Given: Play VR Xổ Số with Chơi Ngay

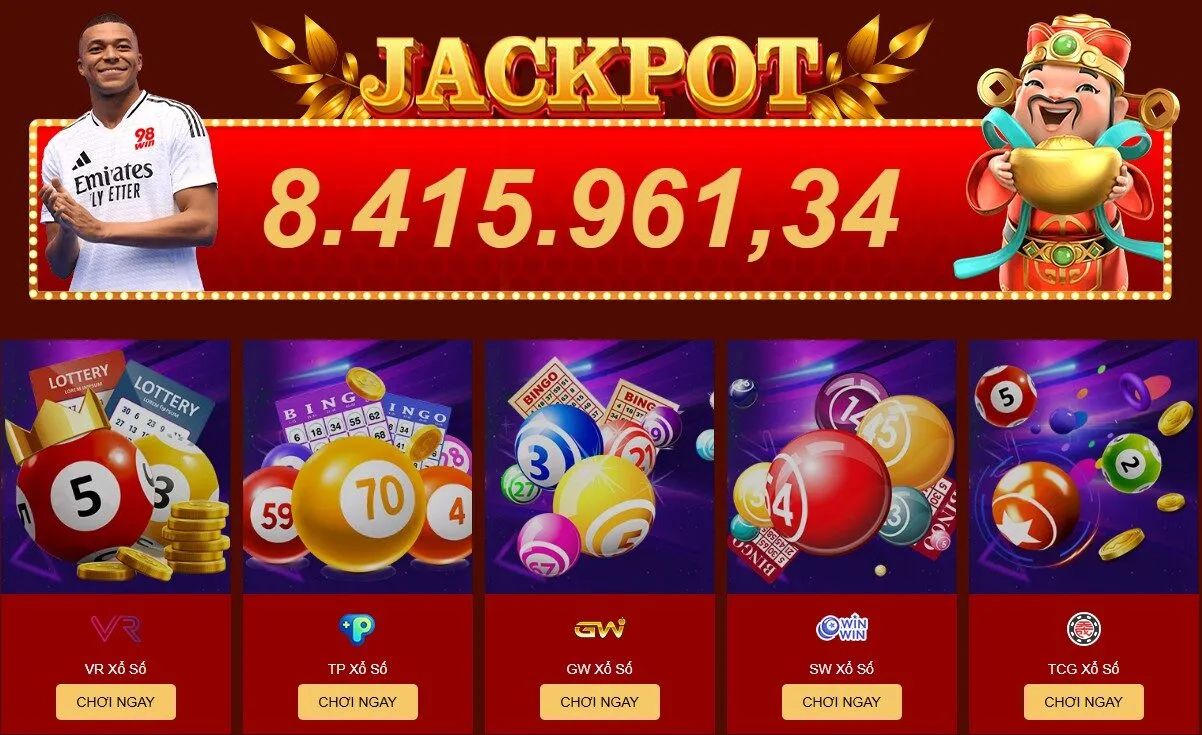Looking at the screenshot, I should pos(116,702).
